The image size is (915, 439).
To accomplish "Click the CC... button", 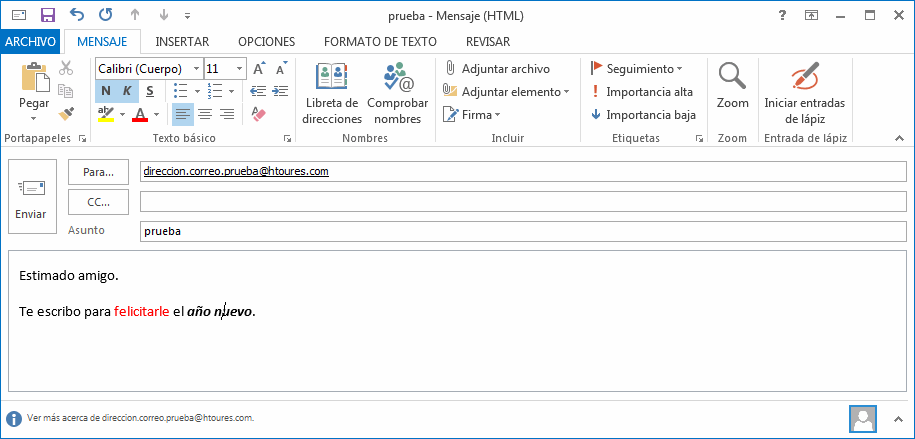I will (98, 201).
